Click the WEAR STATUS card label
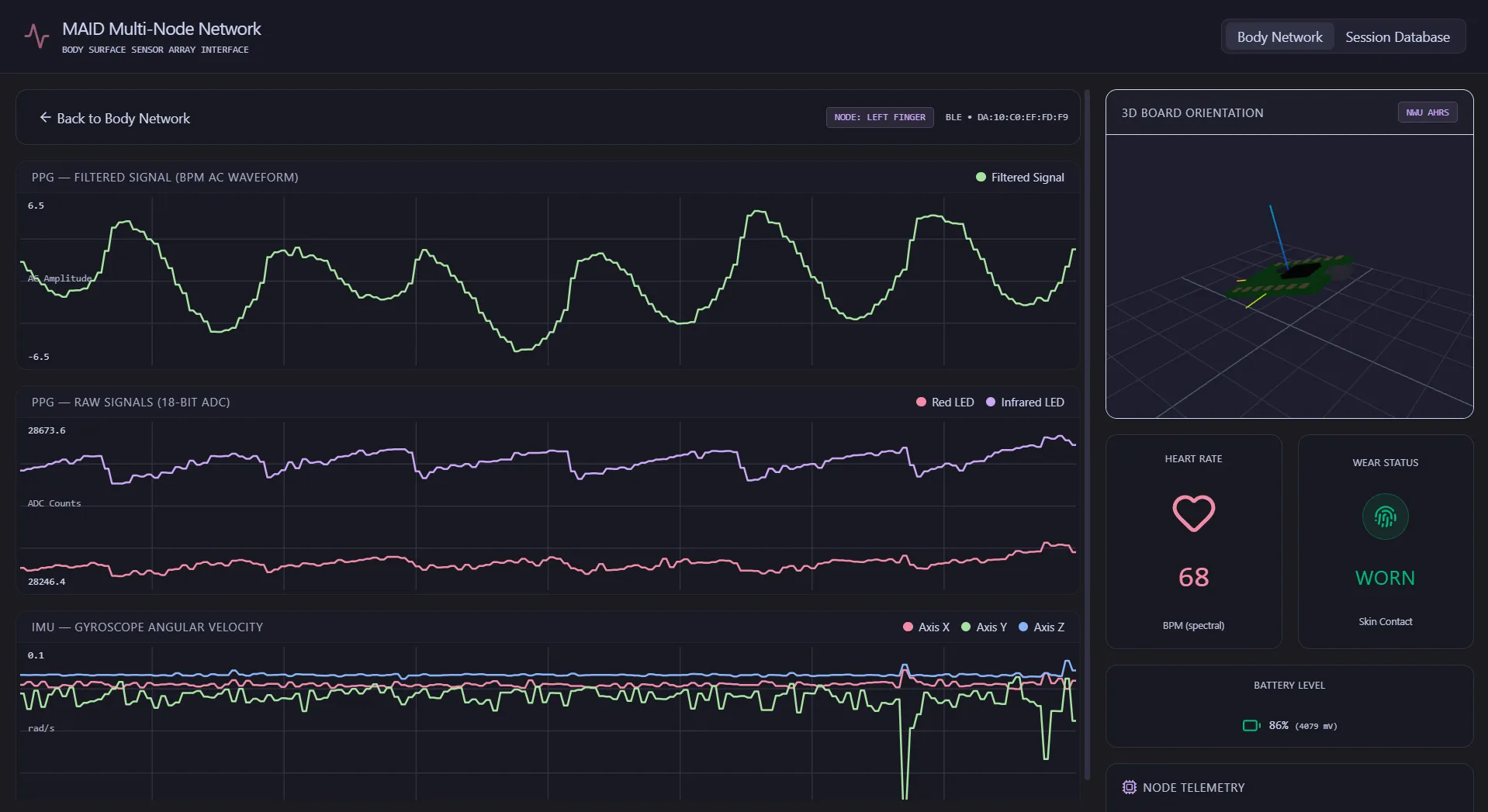Screen dimensions: 1488x812 click(1385, 463)
